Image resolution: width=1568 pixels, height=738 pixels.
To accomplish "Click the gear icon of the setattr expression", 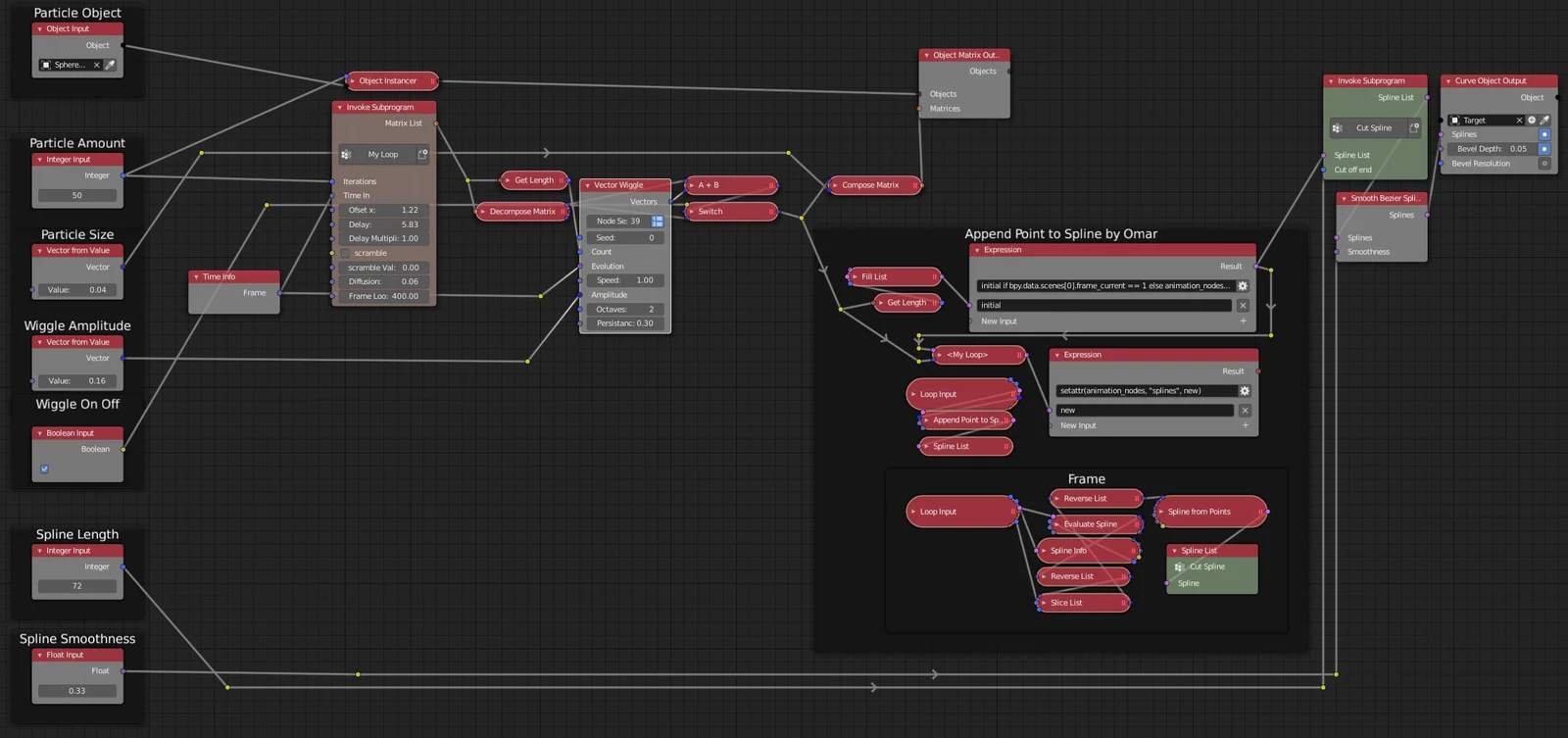I will [x=1245, y=390].
